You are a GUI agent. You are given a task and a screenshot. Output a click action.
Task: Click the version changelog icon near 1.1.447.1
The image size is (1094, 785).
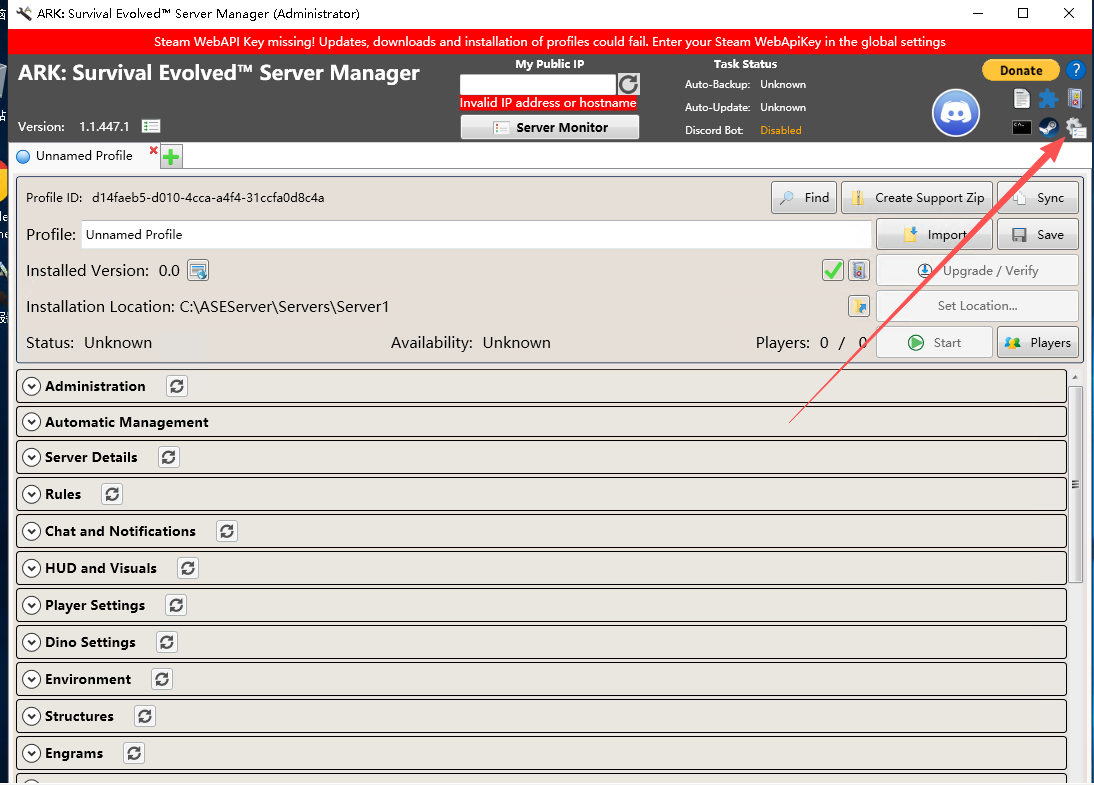click(x=151, y=126)
